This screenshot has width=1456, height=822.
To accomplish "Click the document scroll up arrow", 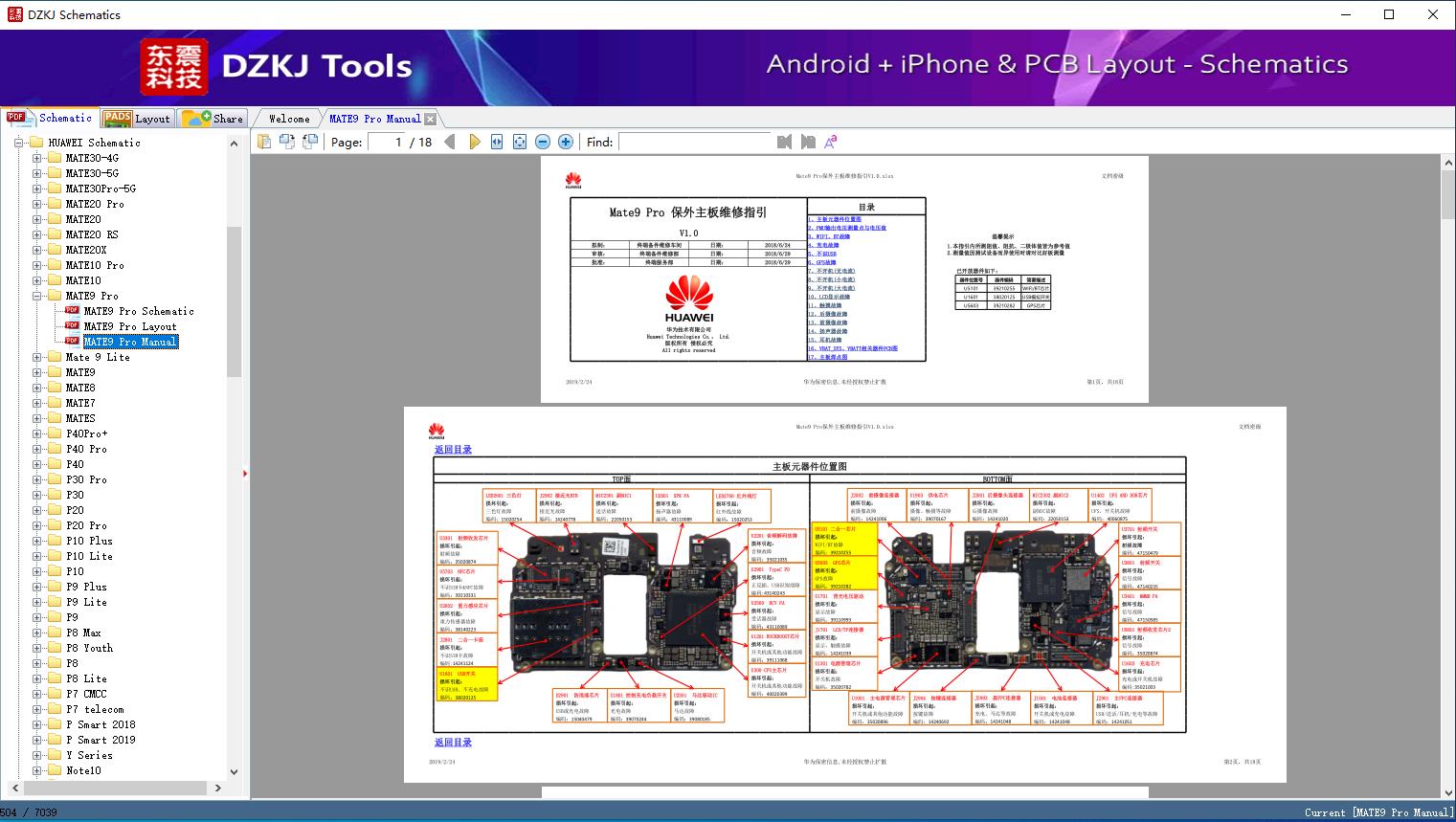I will pos(1448,165).
